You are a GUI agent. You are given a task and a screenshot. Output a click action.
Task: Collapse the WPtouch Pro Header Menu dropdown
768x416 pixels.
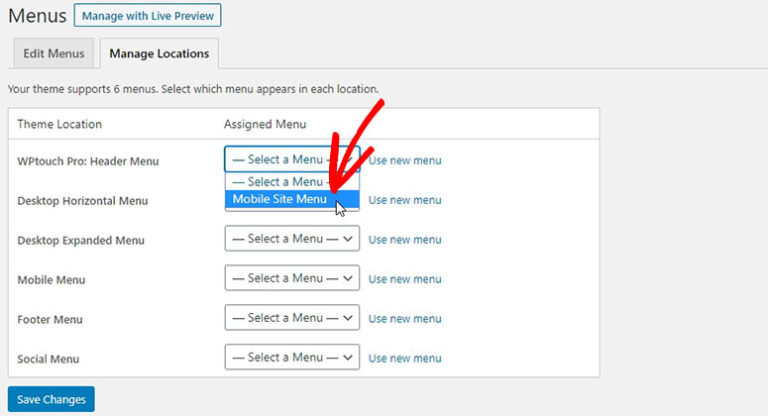[x=291, y=160]
